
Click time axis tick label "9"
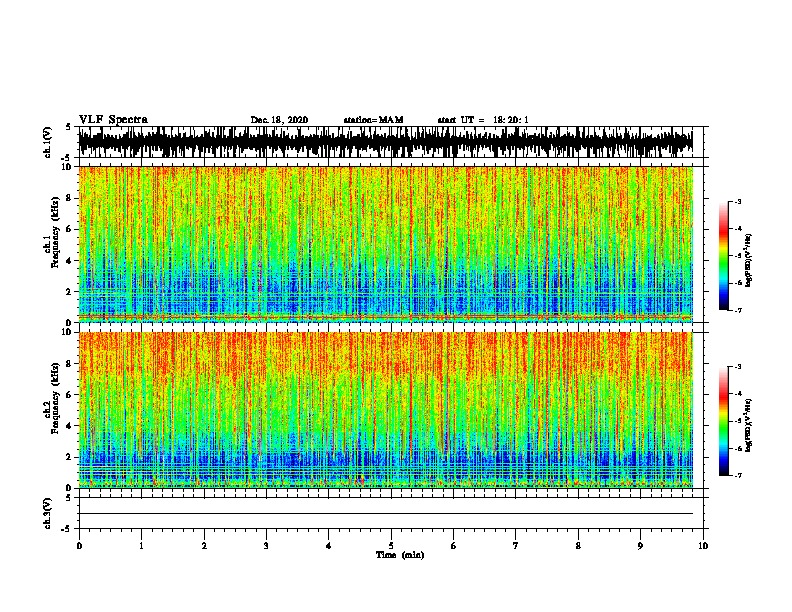(x=640, y=546)
